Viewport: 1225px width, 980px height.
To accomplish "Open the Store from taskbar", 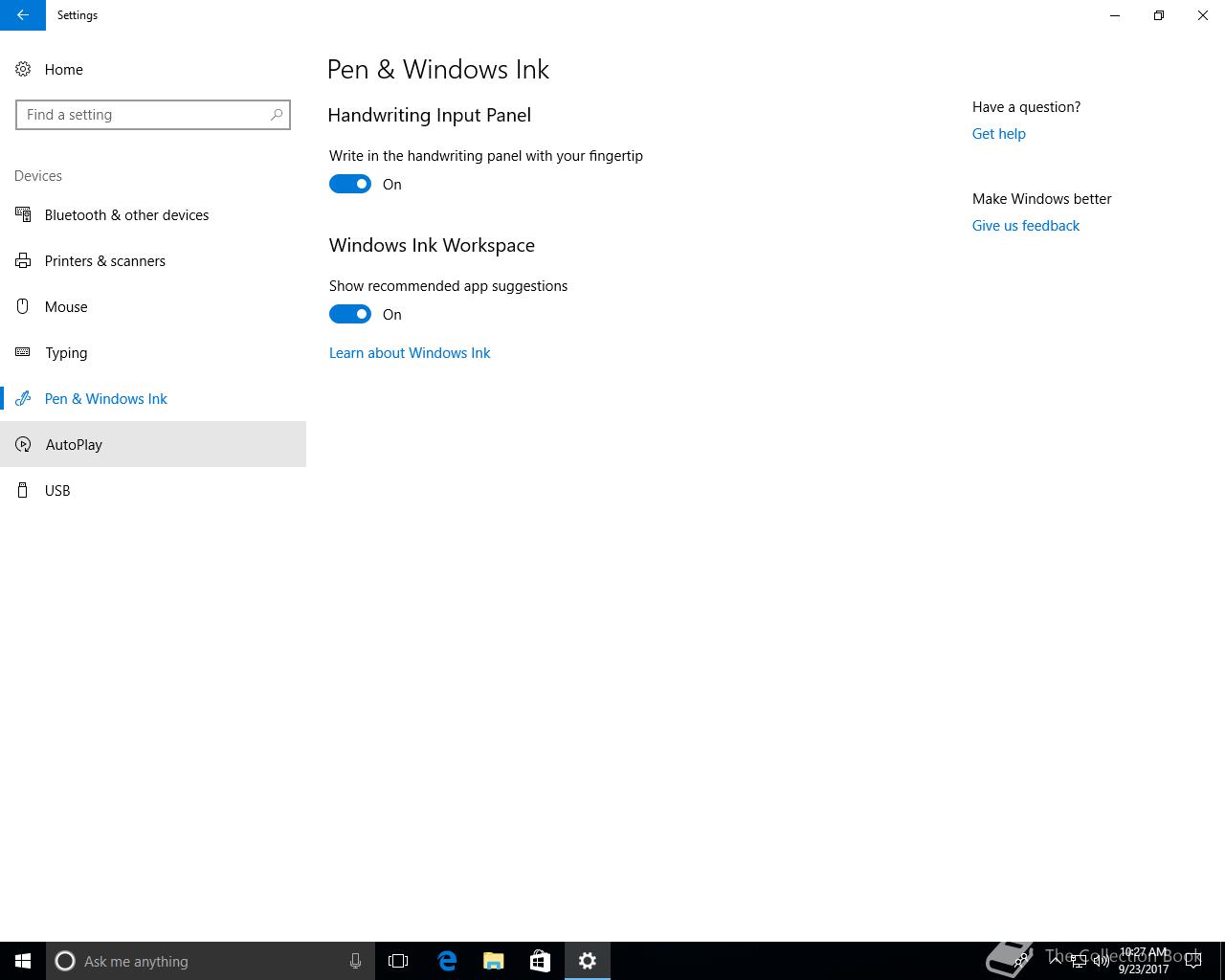I will tap(540, 961).
